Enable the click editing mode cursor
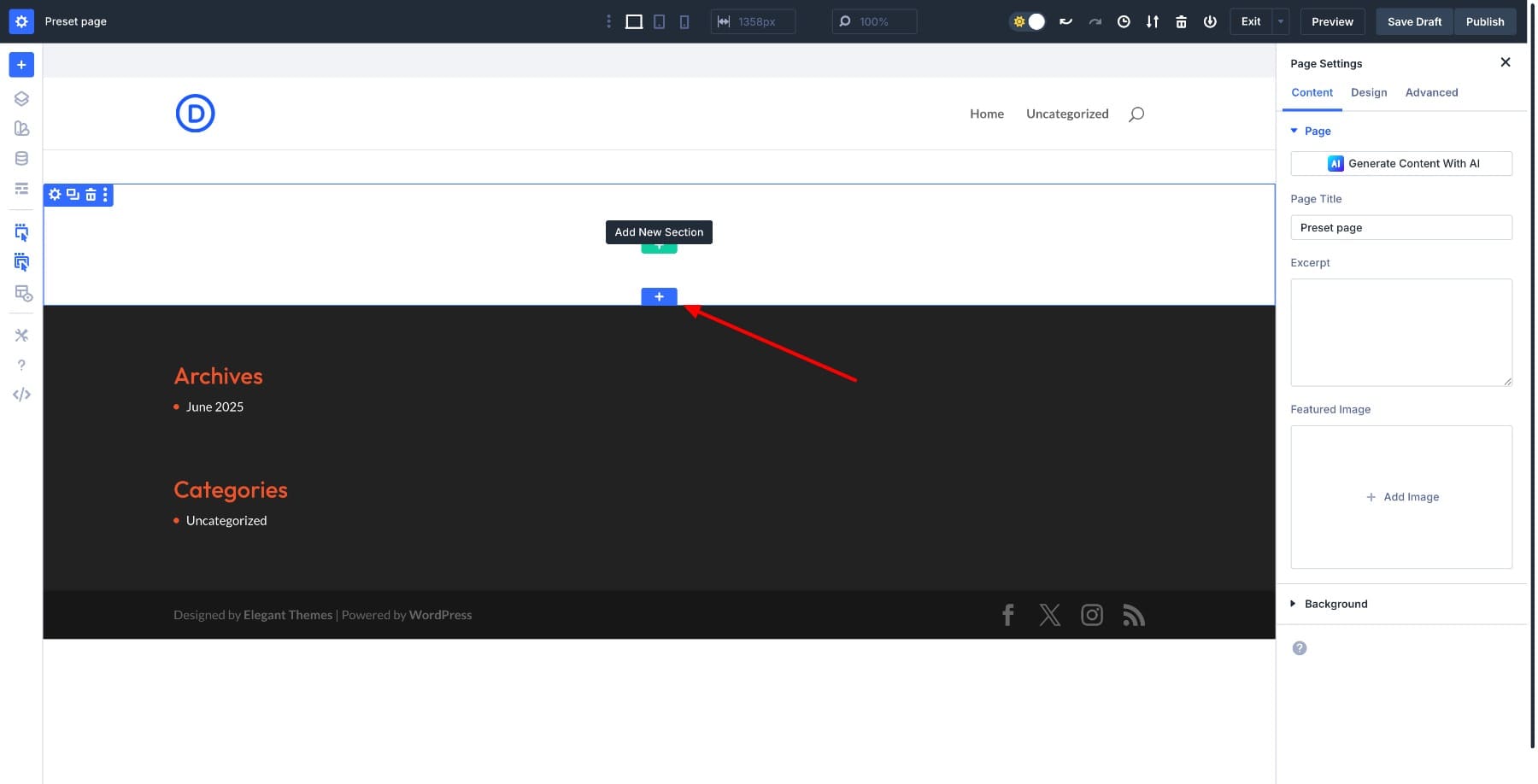 click(x=21, y=231)
